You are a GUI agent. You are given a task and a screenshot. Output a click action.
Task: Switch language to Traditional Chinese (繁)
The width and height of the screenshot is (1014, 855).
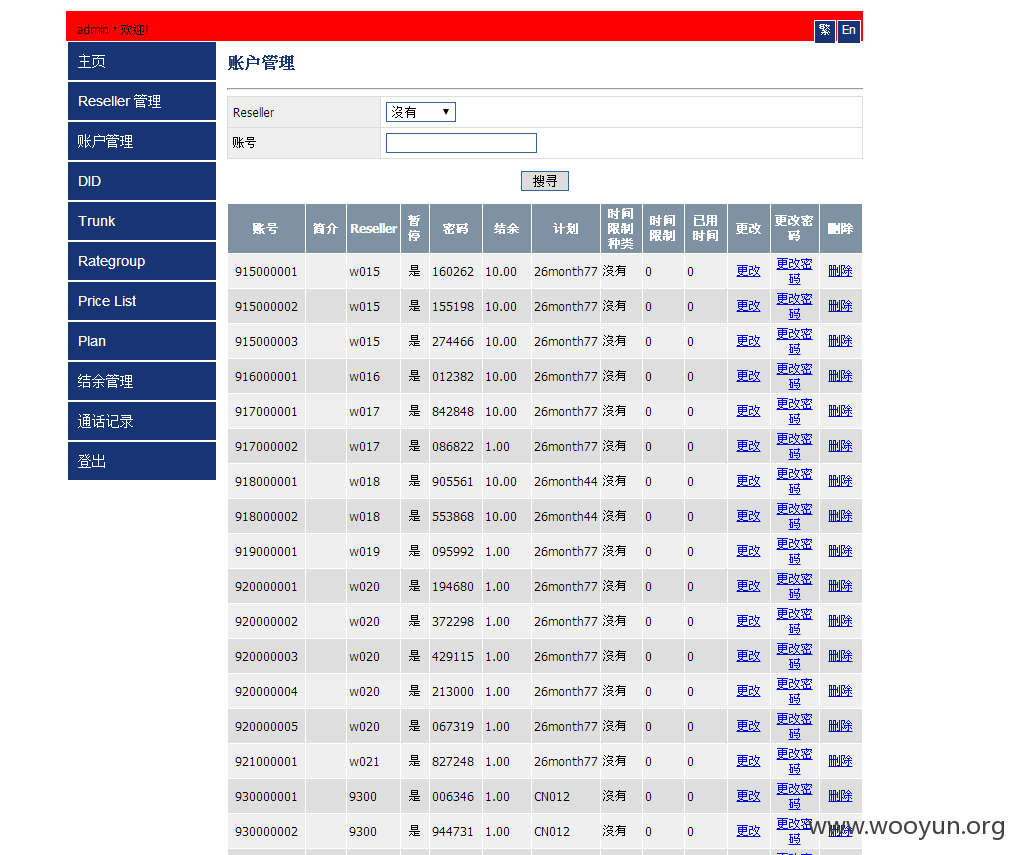pos(825,30)
